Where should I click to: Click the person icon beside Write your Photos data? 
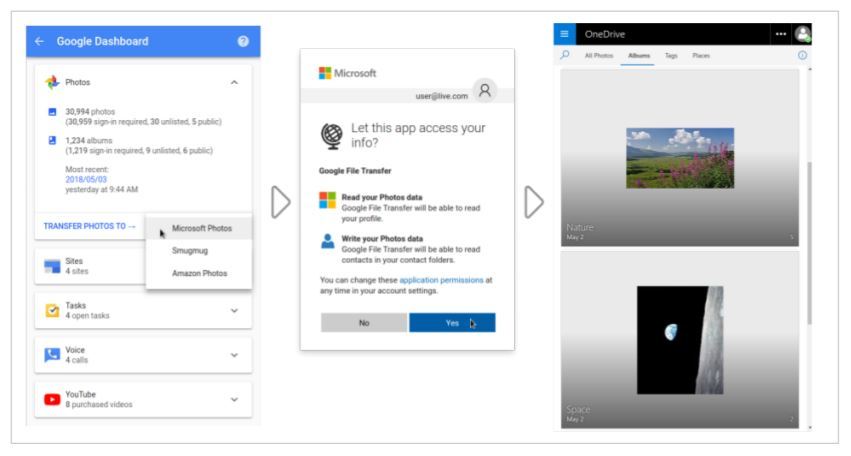327,241
